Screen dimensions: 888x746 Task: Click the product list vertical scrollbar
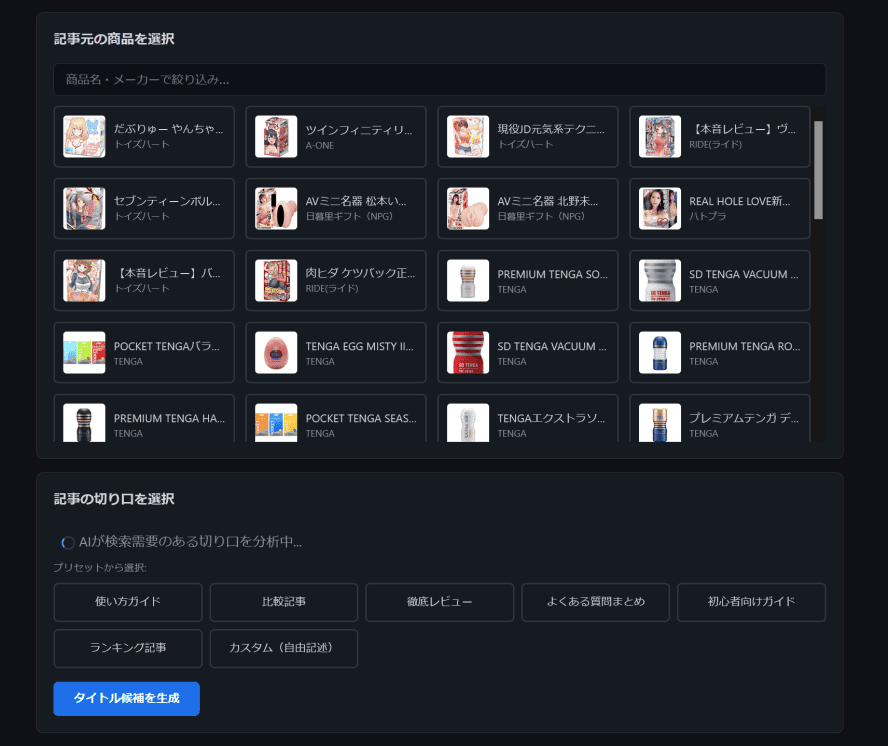819,170
